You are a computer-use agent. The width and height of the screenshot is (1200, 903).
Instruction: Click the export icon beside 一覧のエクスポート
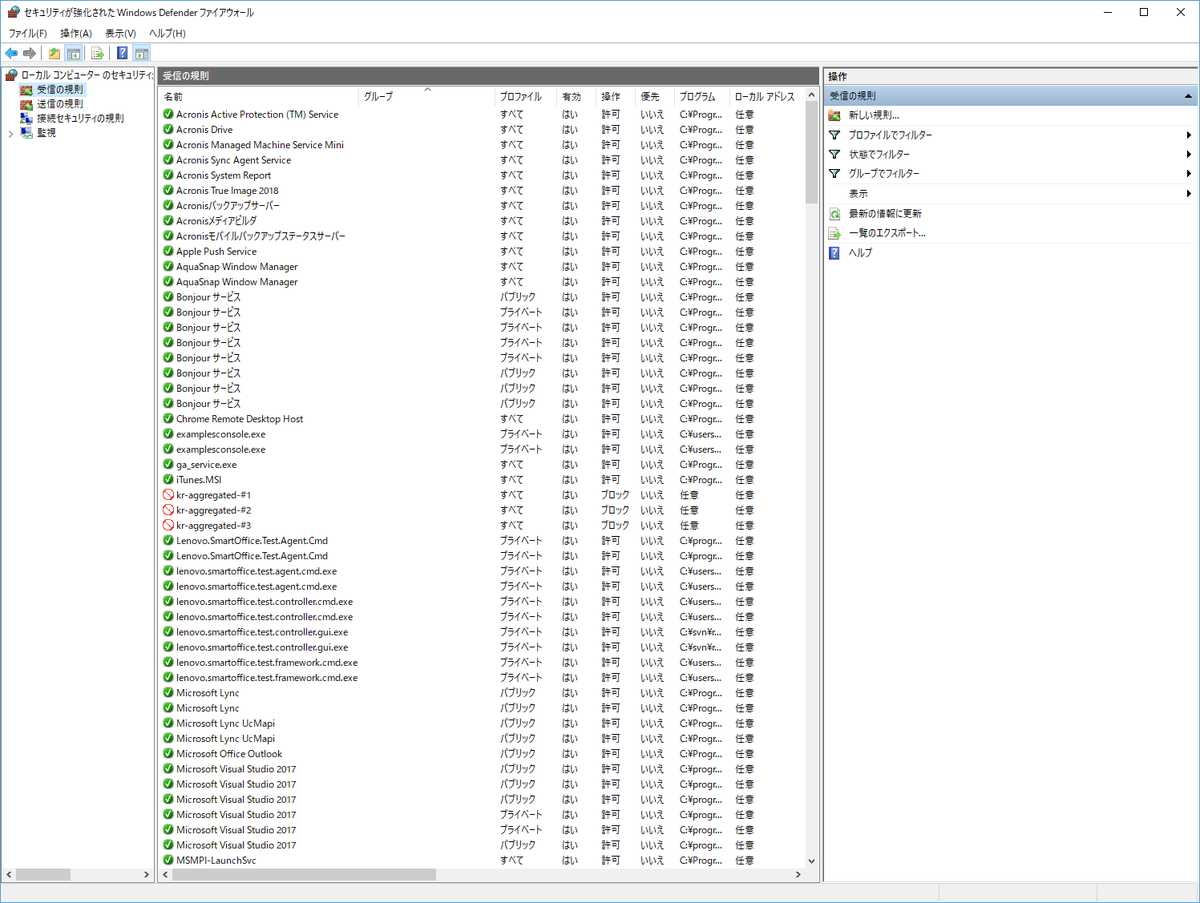(835, 233)
